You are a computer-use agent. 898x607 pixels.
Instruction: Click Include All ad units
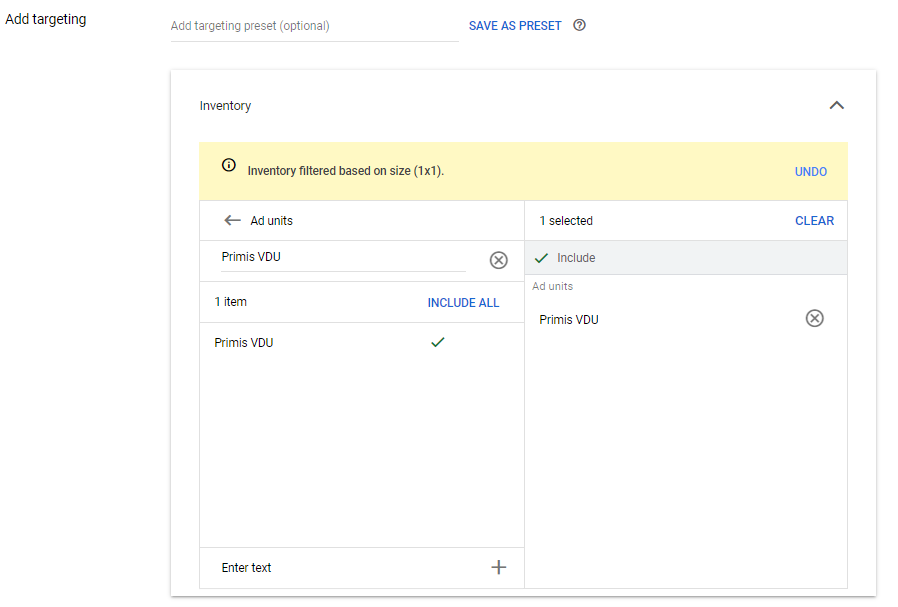(463, 303)
